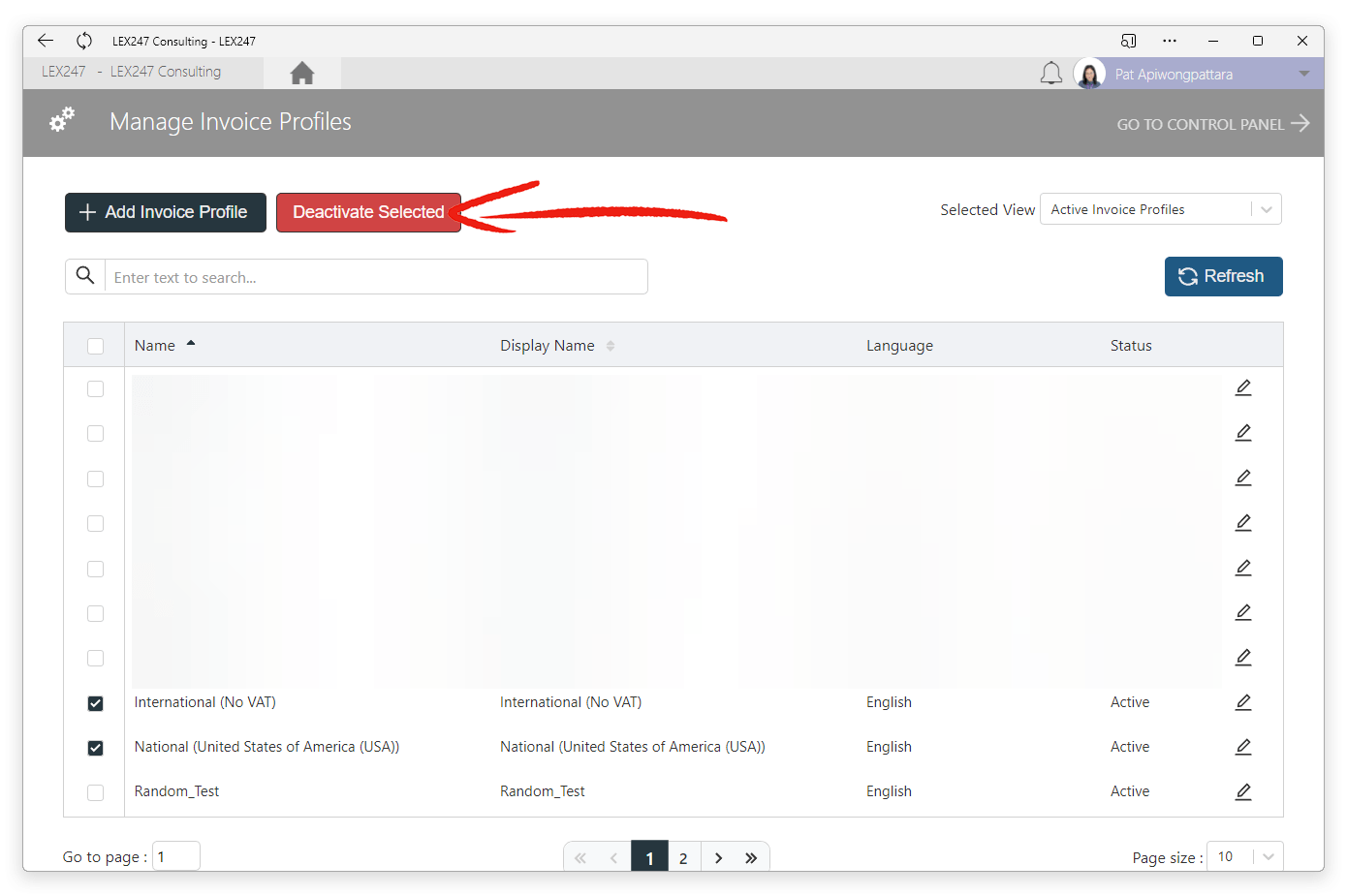This screenshot has width=1347, height=896.
Task: Expand the Pat Apiwongpattara account dropdown
Action: pyautogui.click(x=1302, y=73)
